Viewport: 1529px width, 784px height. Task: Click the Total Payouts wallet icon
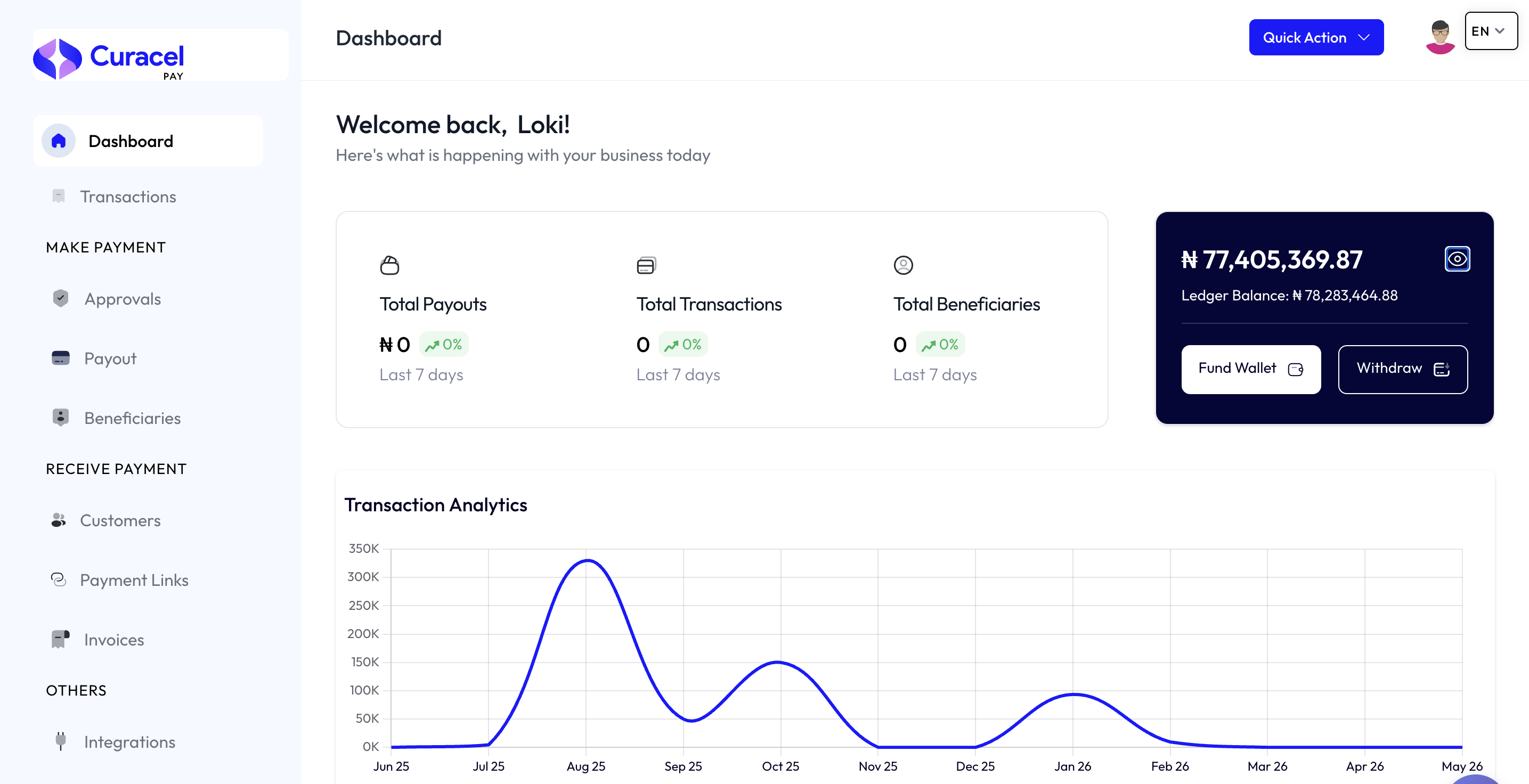click(389, 265)
